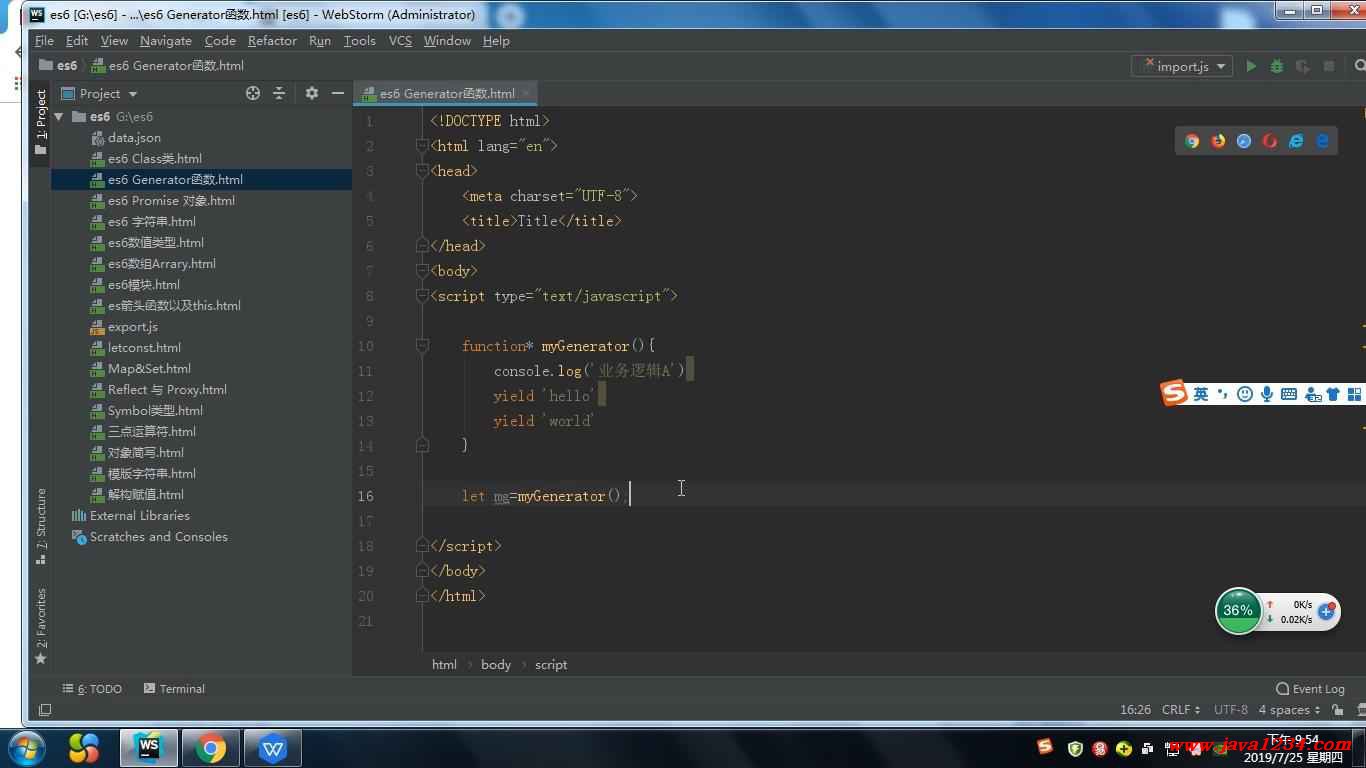Screen dimensions: 1366x768
Task: Toggle tool window quick access icon
Action: pyautogui.click(x=45, y=710)
